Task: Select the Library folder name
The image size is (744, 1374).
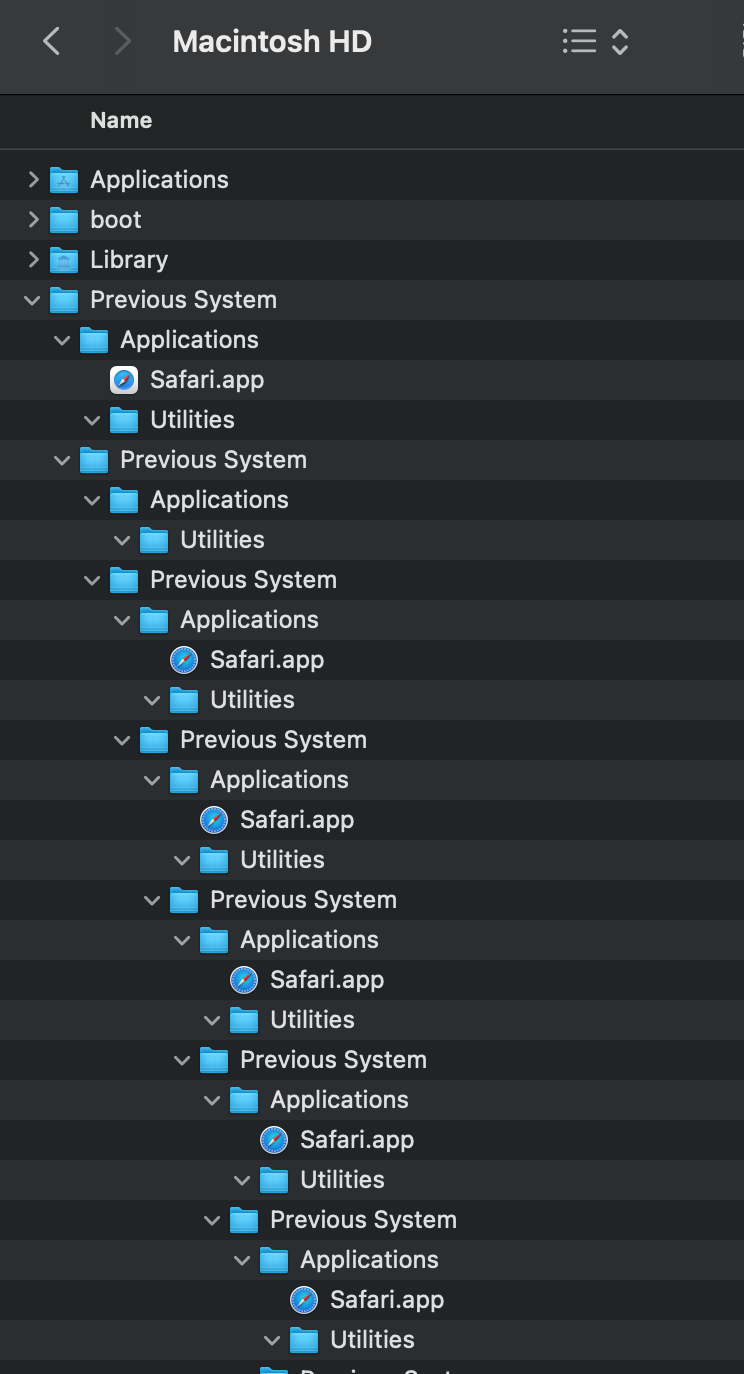Action: pos(129,260)
